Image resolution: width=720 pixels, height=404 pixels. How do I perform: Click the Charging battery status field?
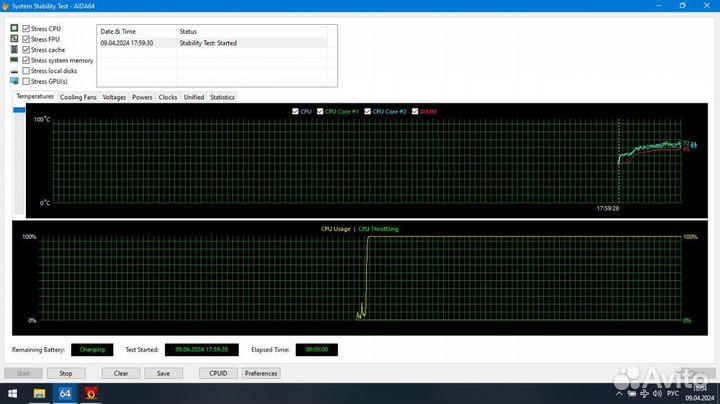point(92,349)
